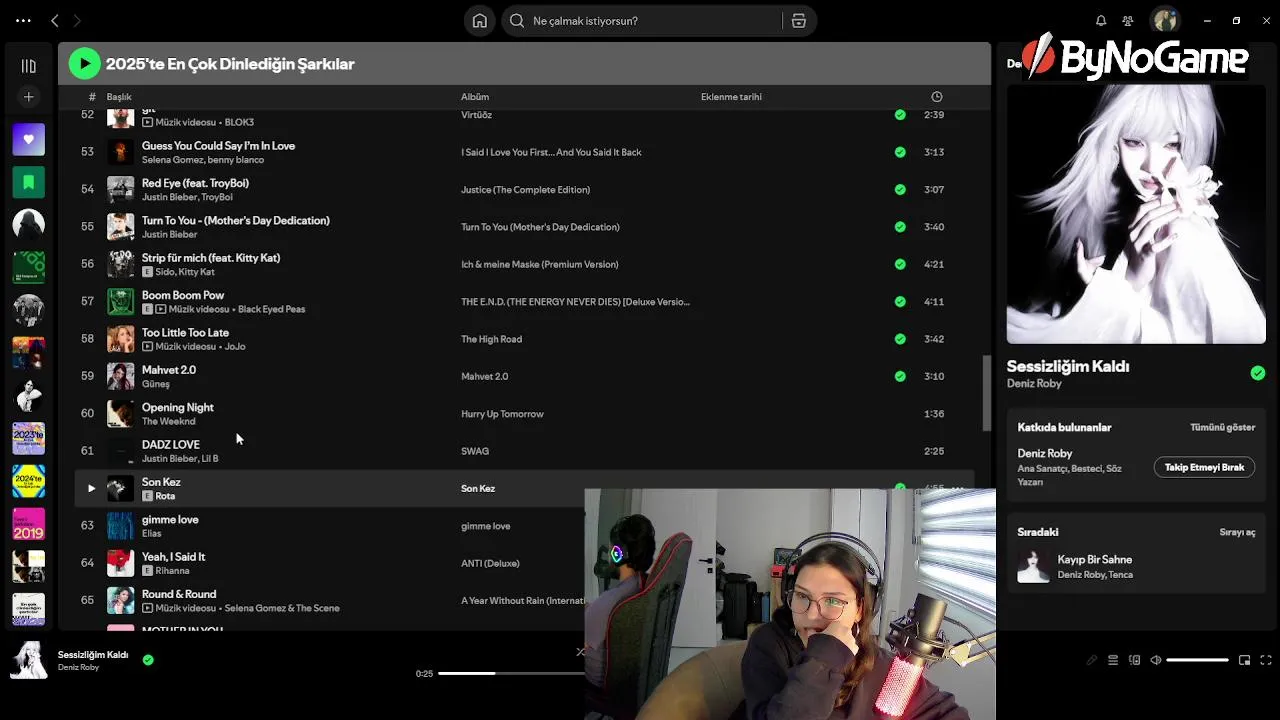
Task: Toggle saved checkmark for Red Eye
Action: pyautogui.click(x=900, y=189)
